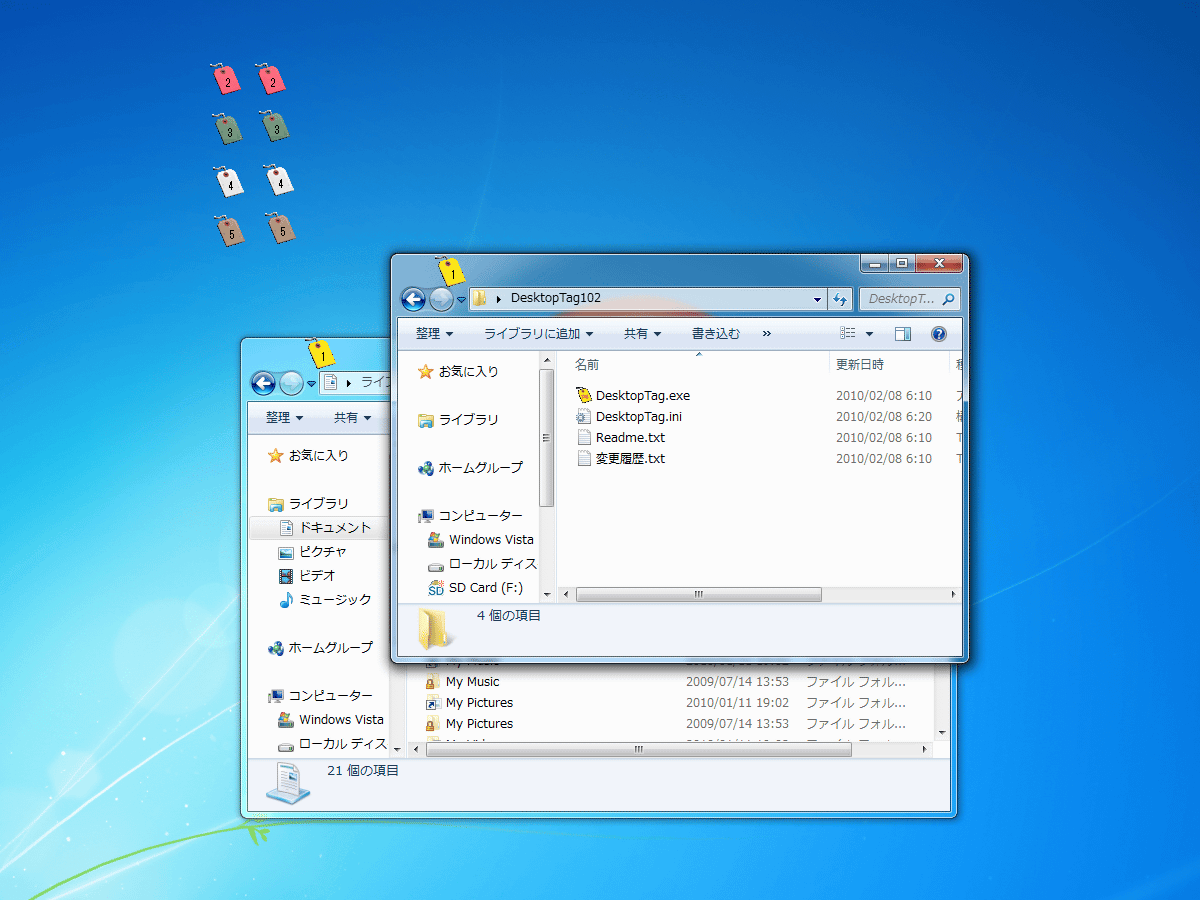Click the DesktopTag102 horizontal scrollbar thumb

point(699,594)
